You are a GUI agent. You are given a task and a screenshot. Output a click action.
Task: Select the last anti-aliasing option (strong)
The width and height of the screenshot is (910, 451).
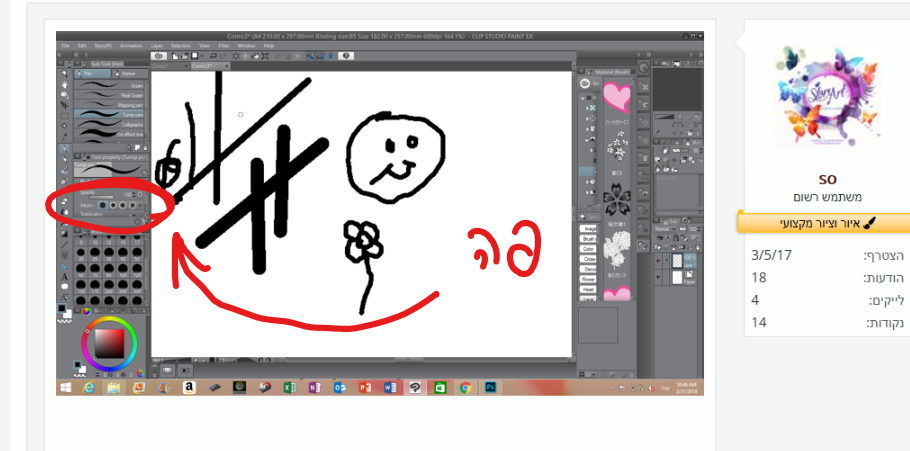pyautogui.click(x=132, y=205)
